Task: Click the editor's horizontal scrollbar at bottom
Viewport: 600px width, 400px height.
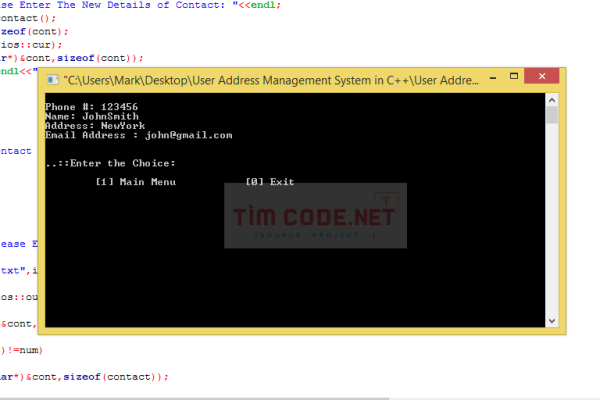Action: pos(194,398)
